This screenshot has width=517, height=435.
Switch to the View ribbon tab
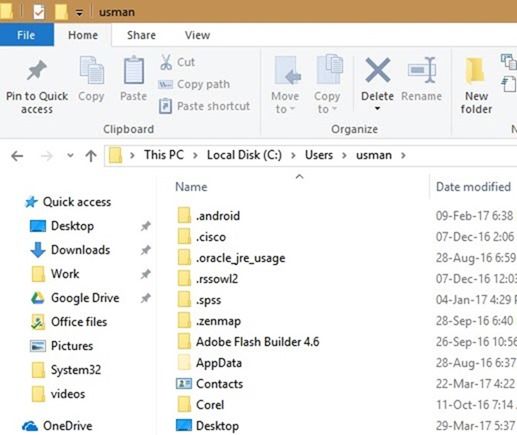[x=197, y=35]
